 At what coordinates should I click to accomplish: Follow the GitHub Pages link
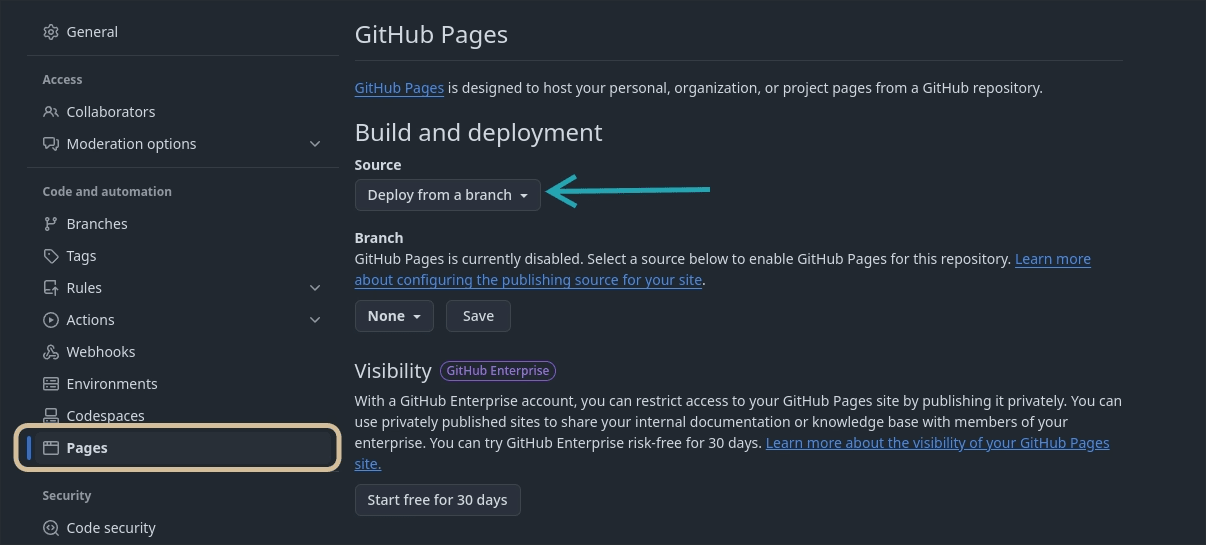click(399, 88)
